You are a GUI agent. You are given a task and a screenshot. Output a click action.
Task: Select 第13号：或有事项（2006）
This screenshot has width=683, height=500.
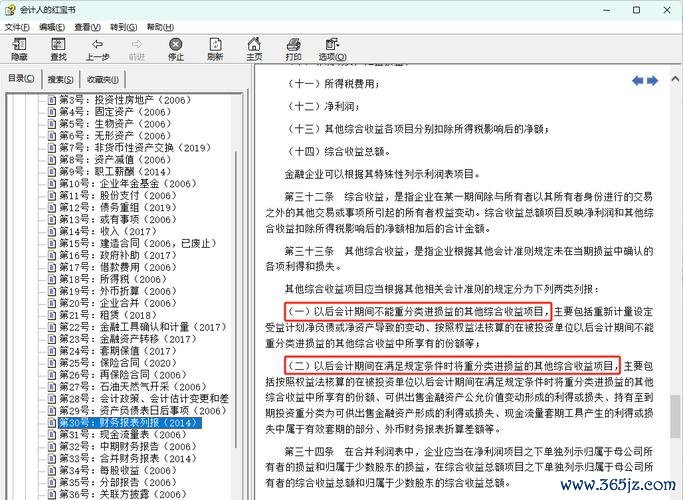pos(118,220)
